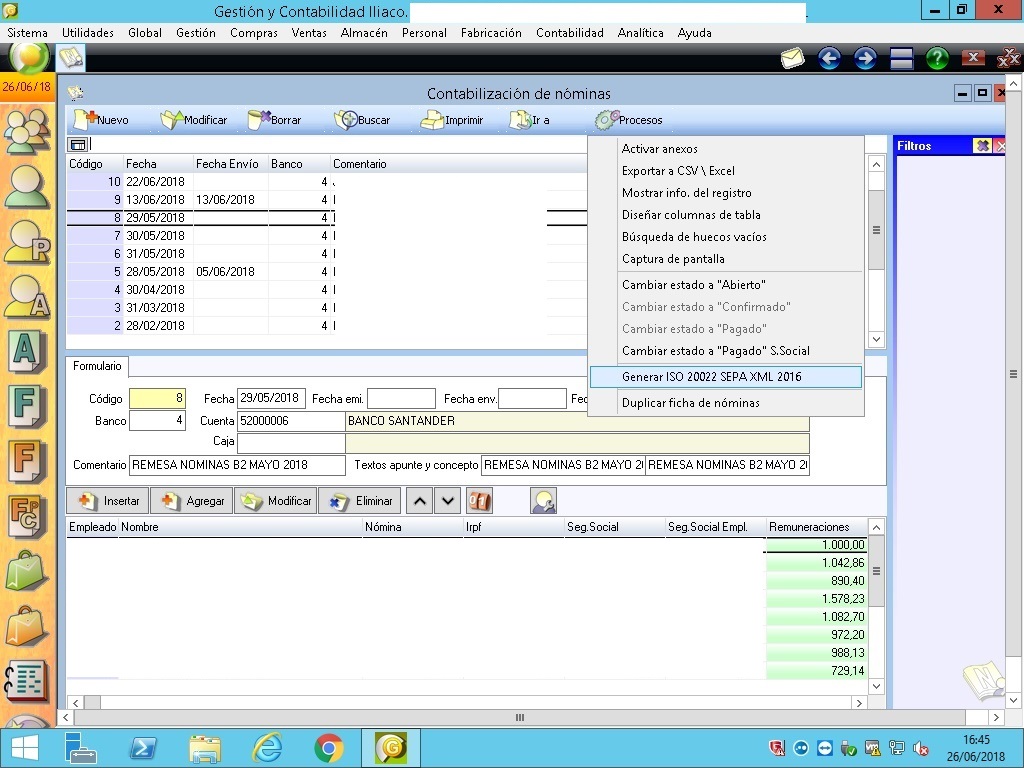Open the user with P sidebar icon

(27, 242)
